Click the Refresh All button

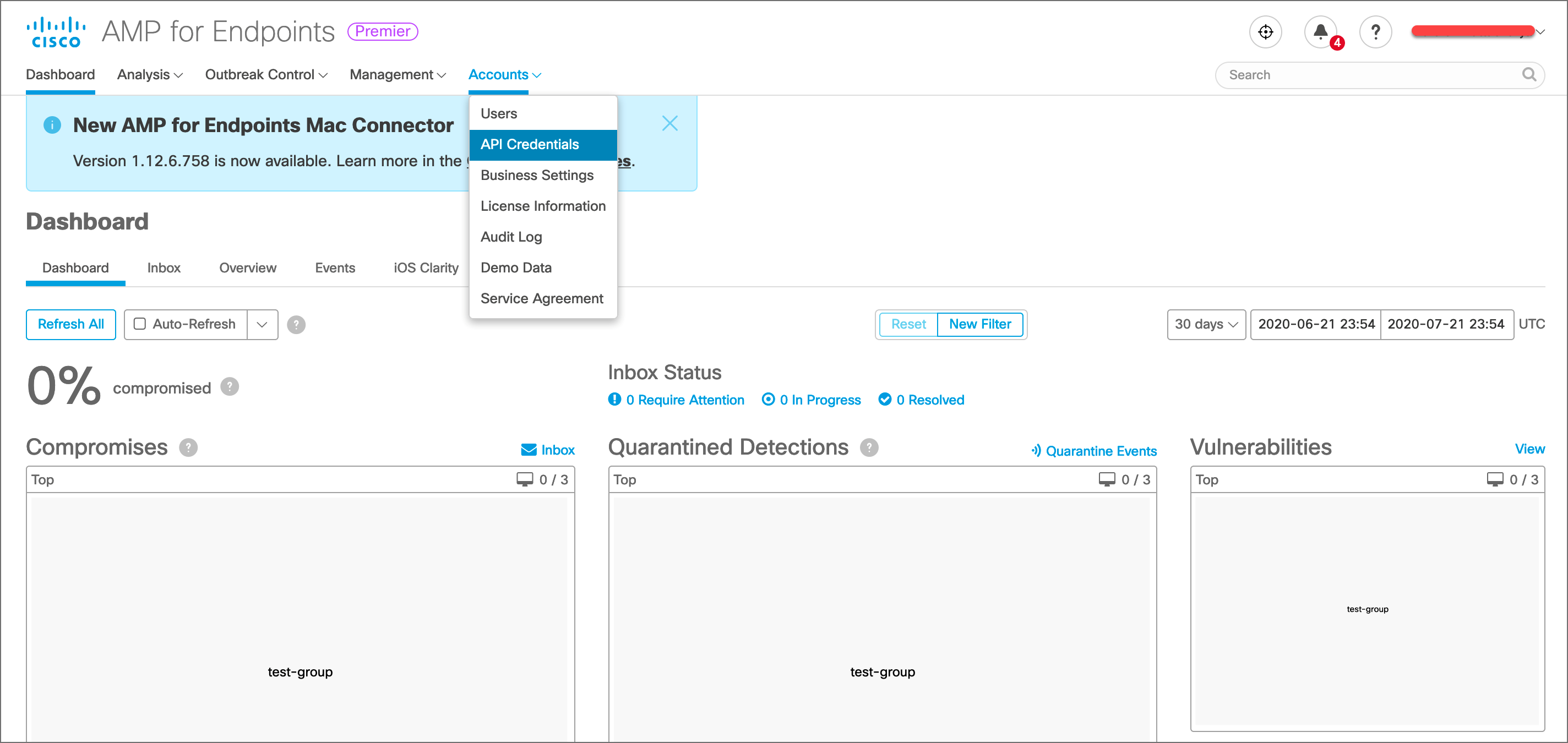pos(70,324)
